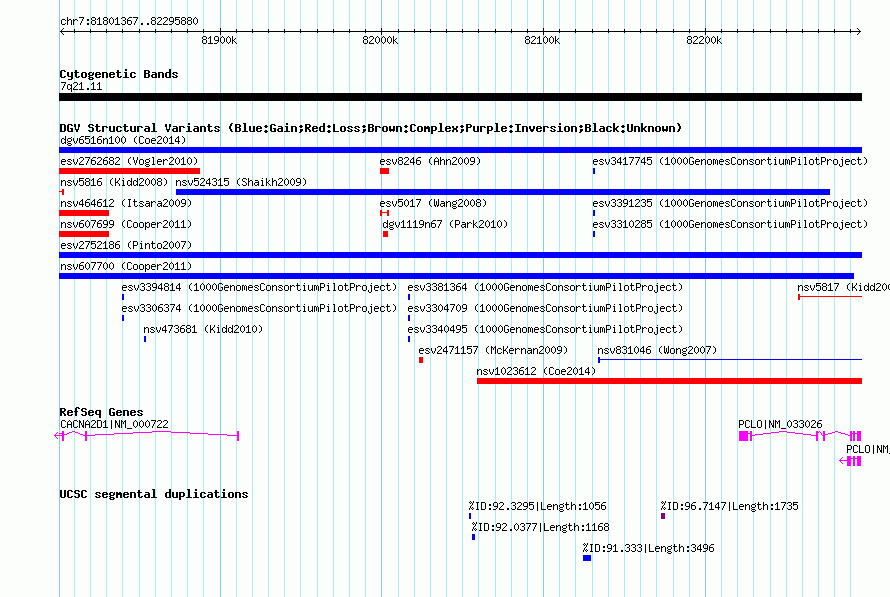Viewport: 890px width, 597px height.
Task: Click the nsv5816 (Kidd2008) variant label
Action: [x=114, y=182]
